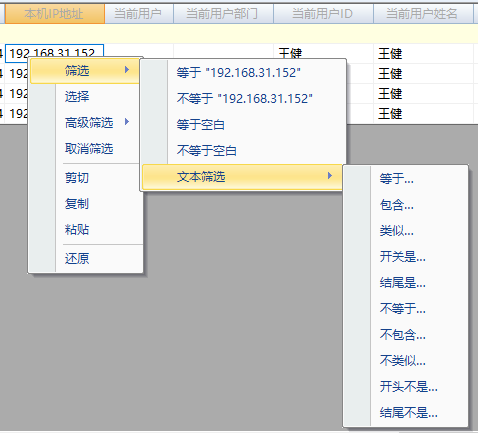The image size is (478, 433).
Task: Choose 选择 from the context menu
Action: click(x=77, y=97)
